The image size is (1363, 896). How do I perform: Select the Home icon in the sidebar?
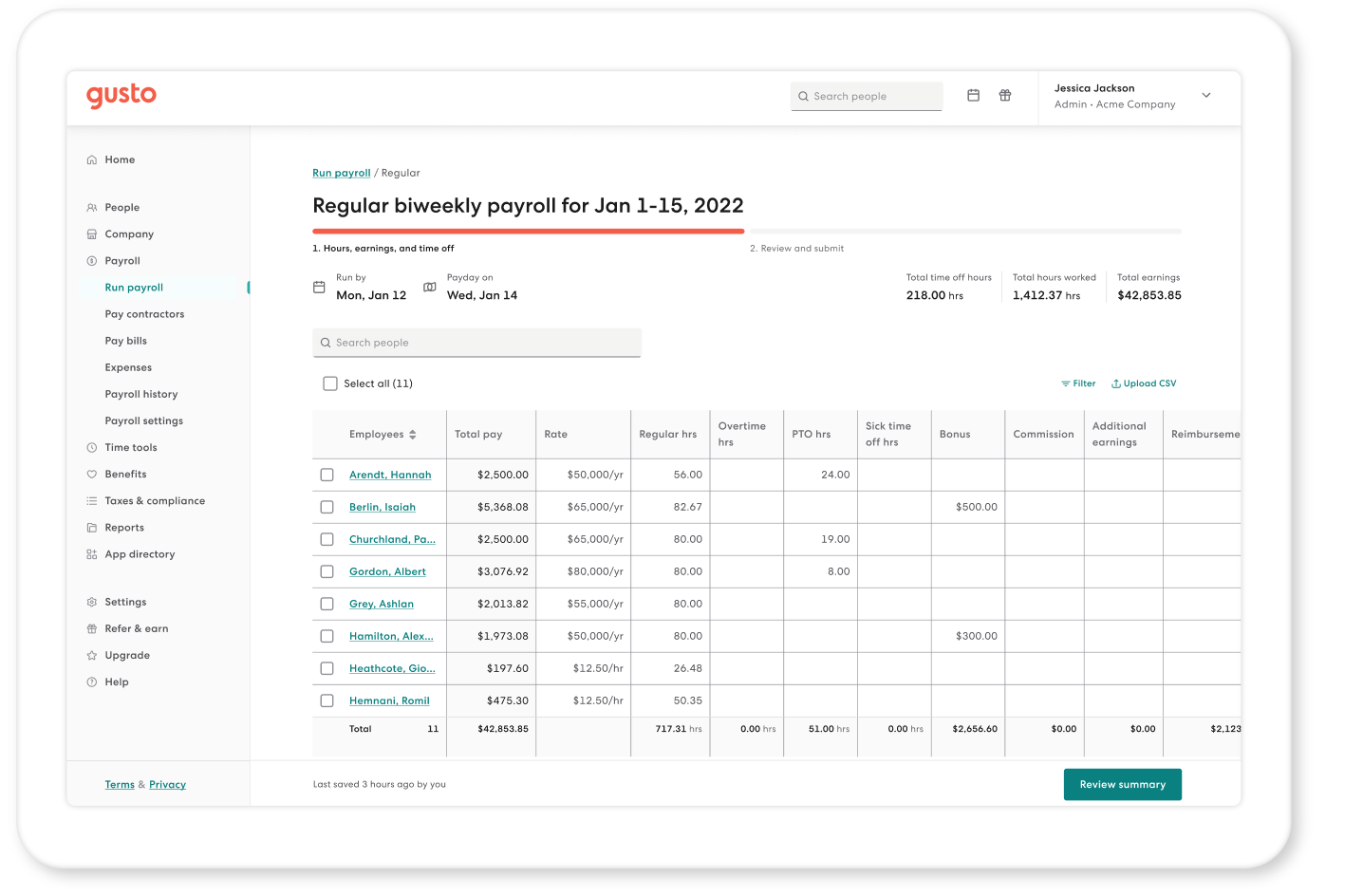91,159
